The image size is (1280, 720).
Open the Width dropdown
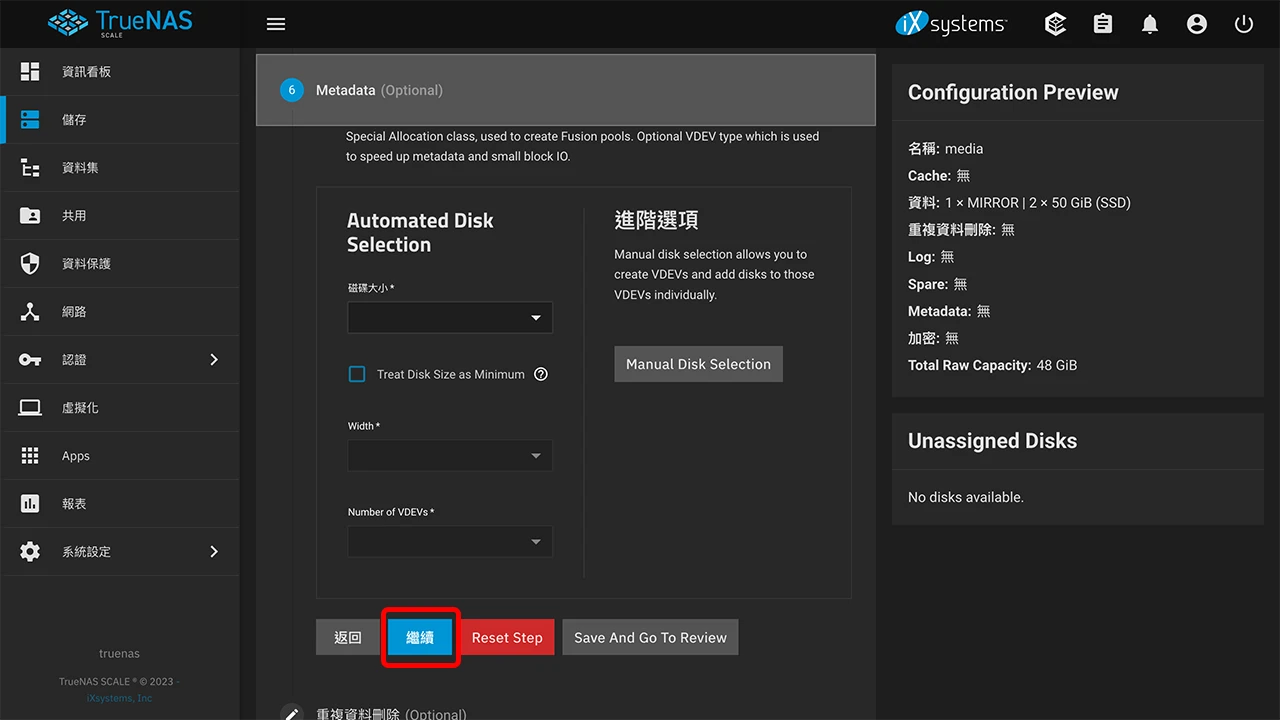449,455
